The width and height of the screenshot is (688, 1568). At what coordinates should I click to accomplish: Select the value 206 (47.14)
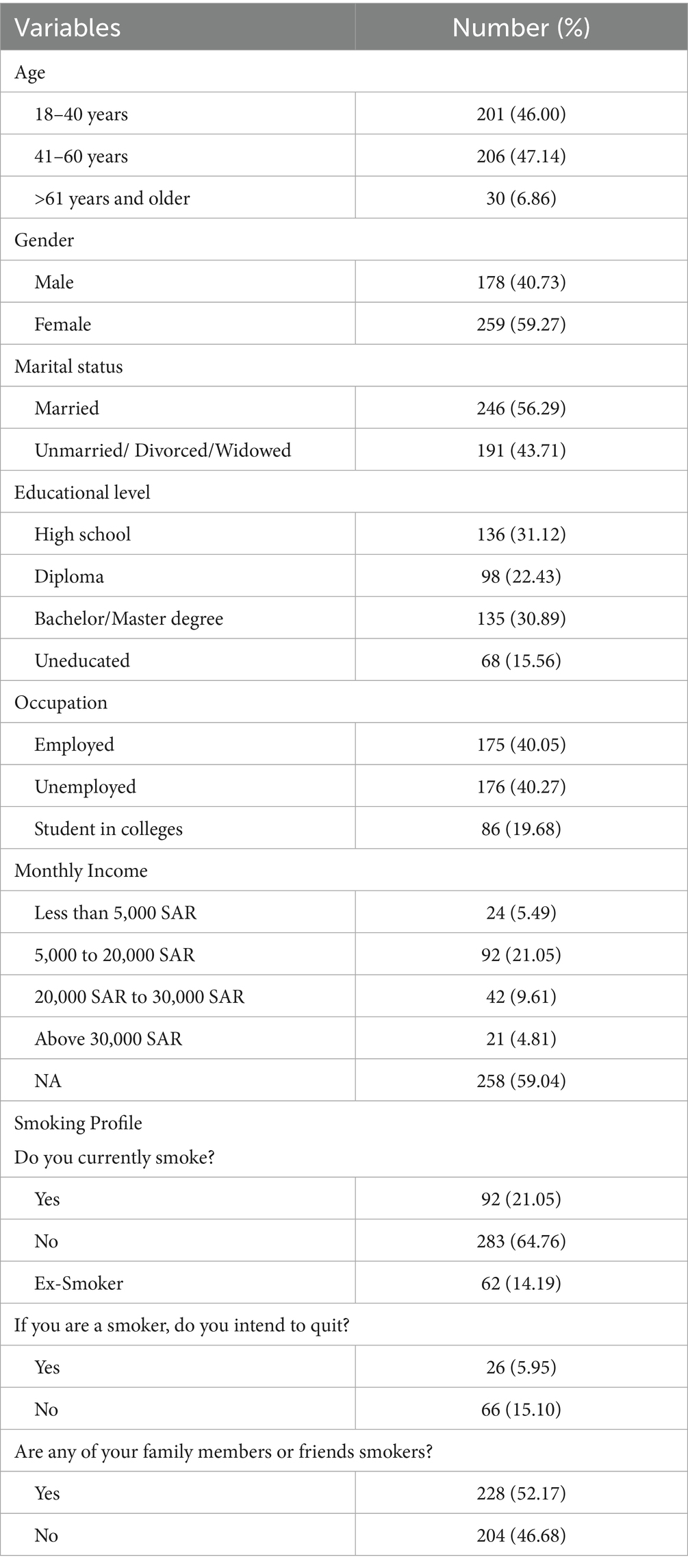tap(521, 156)
